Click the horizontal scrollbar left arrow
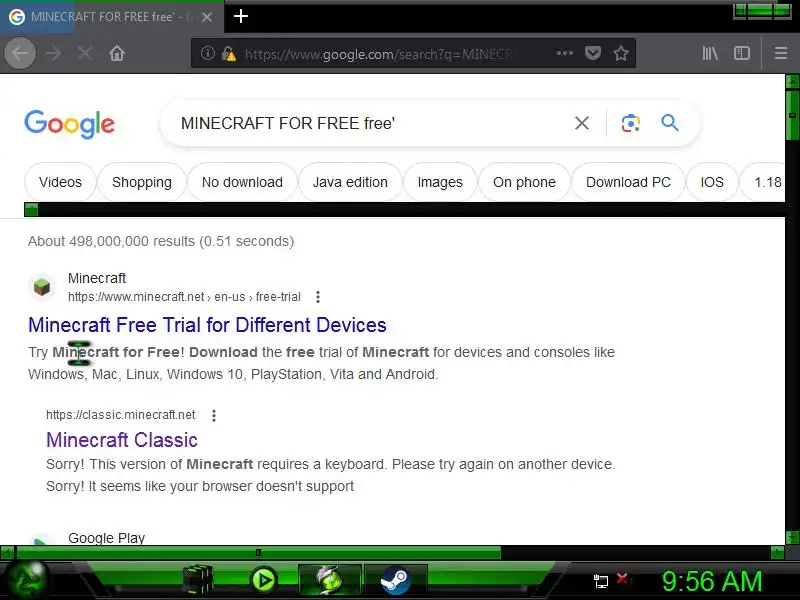Viewport: 800px width, 600px height. 7,553
